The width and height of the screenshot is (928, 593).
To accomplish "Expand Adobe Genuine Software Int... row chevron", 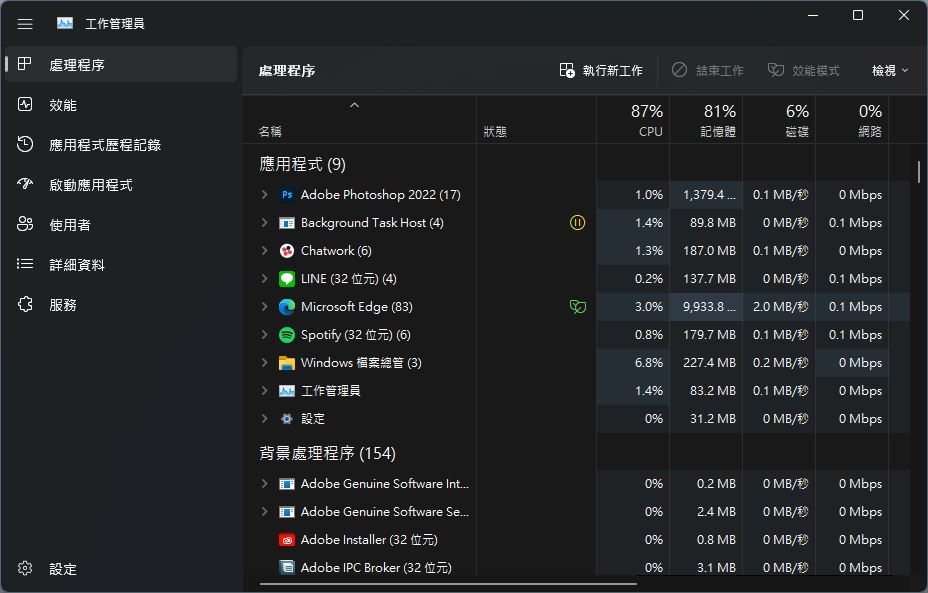I will [x=265, y=484].
